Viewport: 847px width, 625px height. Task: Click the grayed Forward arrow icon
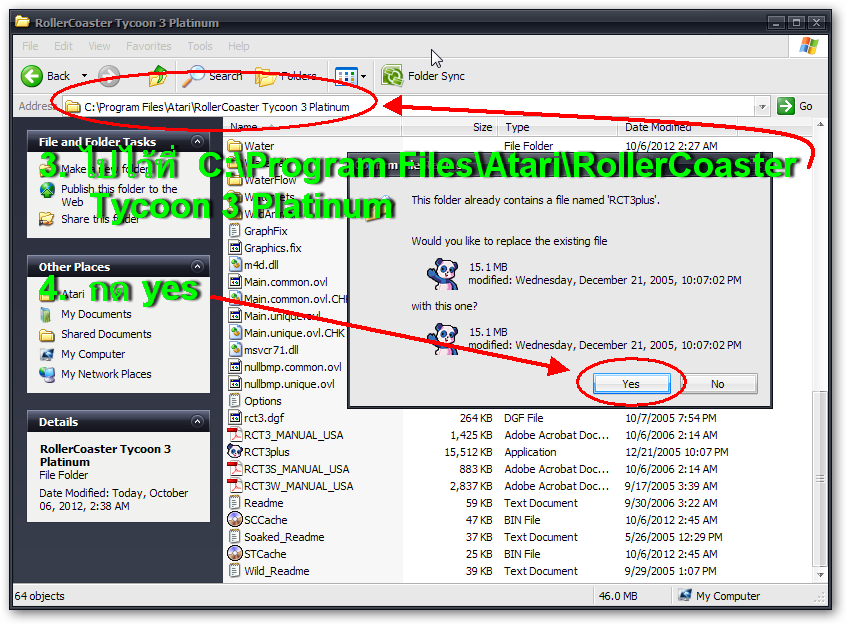point(109,76)
